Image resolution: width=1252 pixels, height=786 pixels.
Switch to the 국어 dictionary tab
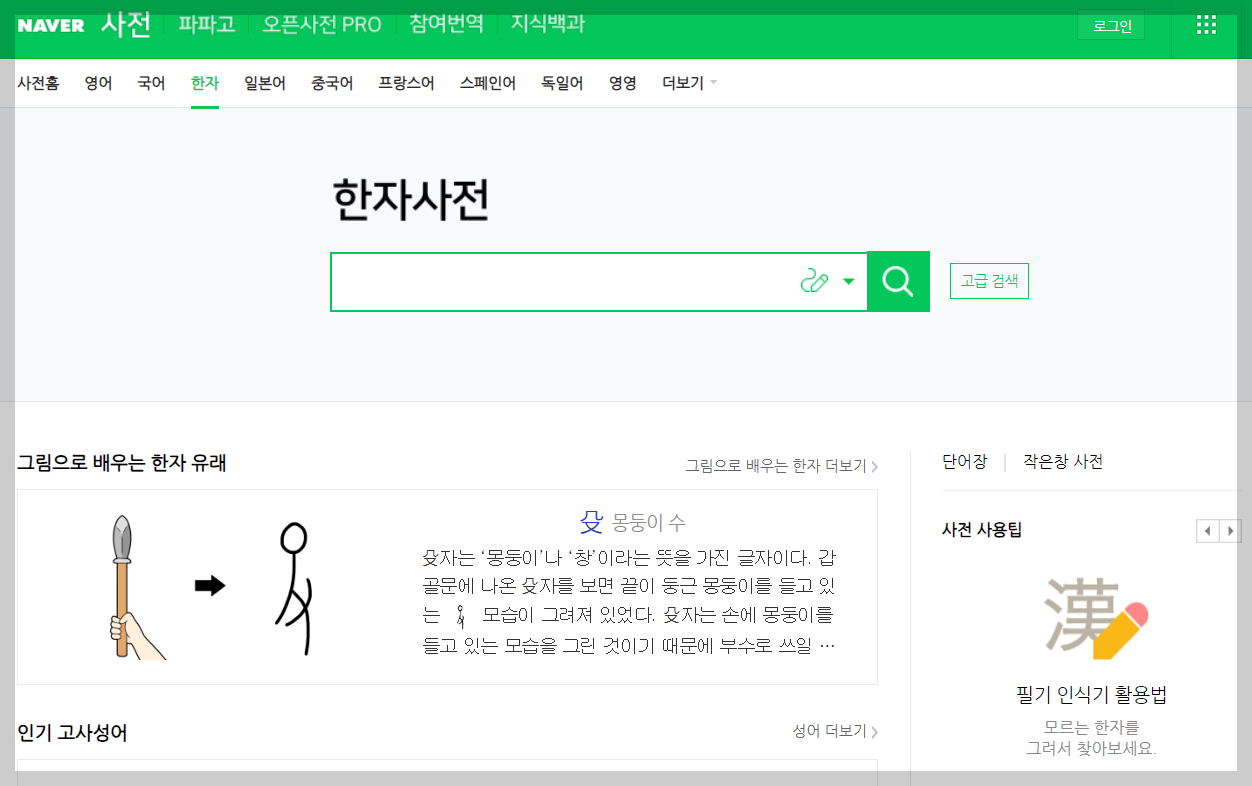coord(150,83)
